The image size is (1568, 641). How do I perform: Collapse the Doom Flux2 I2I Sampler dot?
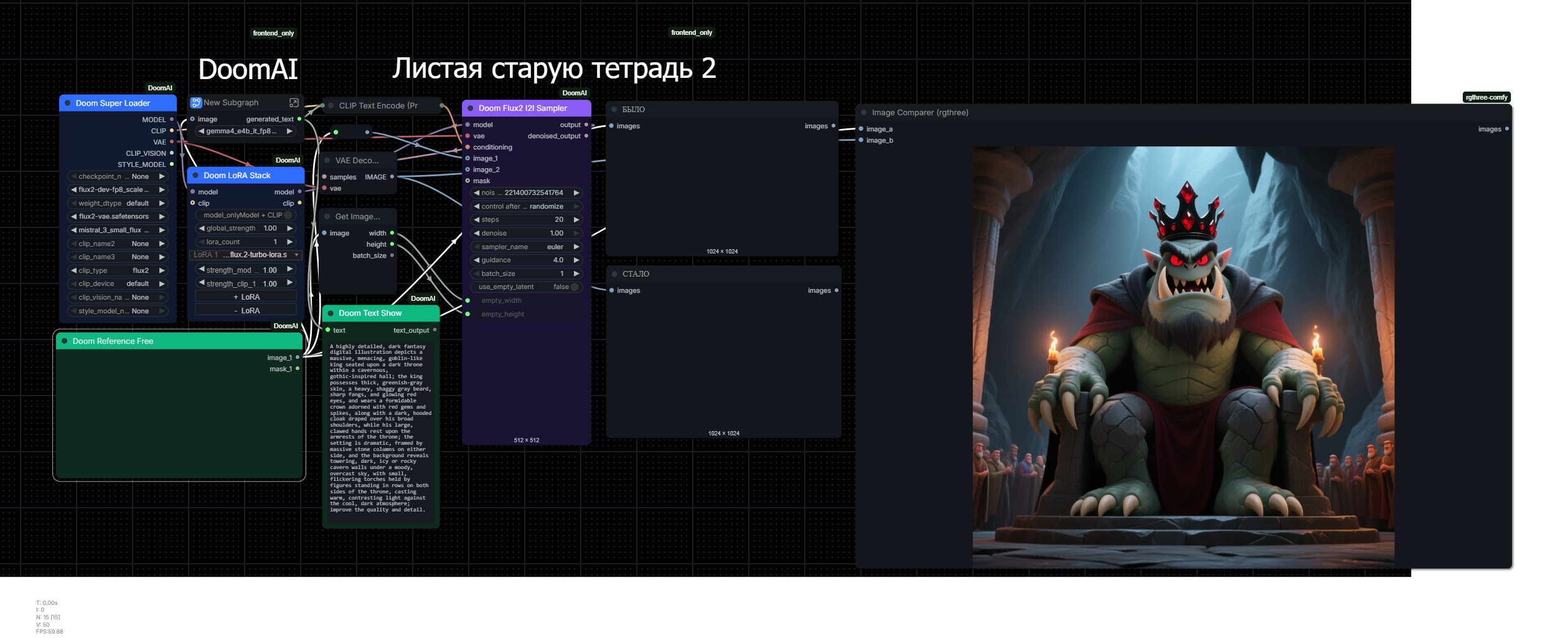click(470, 108)
